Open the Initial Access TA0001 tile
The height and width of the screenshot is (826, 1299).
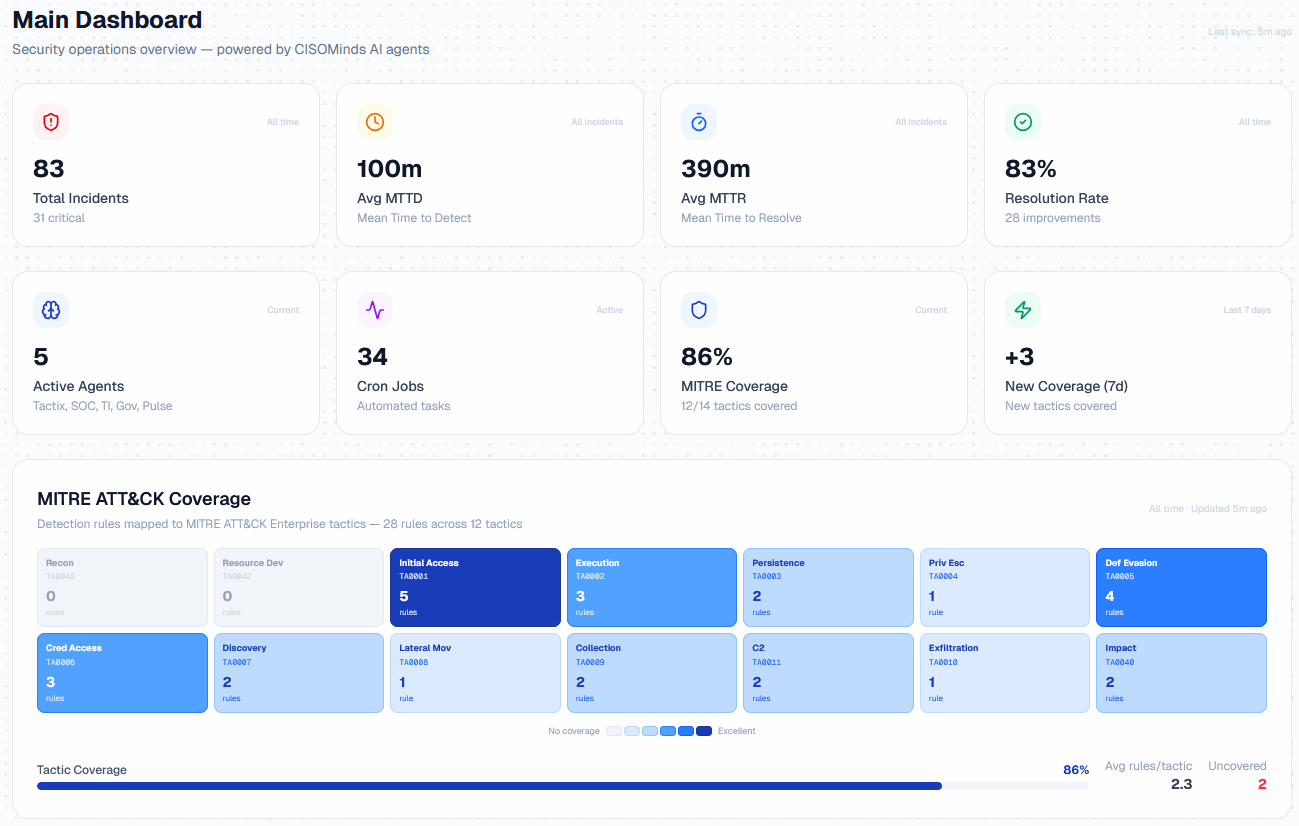coord(475,587)
